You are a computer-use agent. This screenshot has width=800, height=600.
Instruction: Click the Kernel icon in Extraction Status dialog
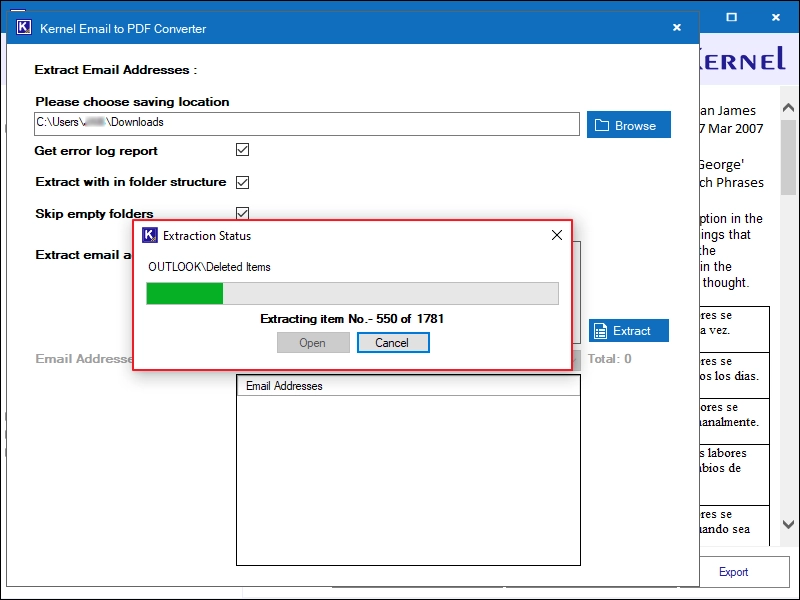point(149,235)
